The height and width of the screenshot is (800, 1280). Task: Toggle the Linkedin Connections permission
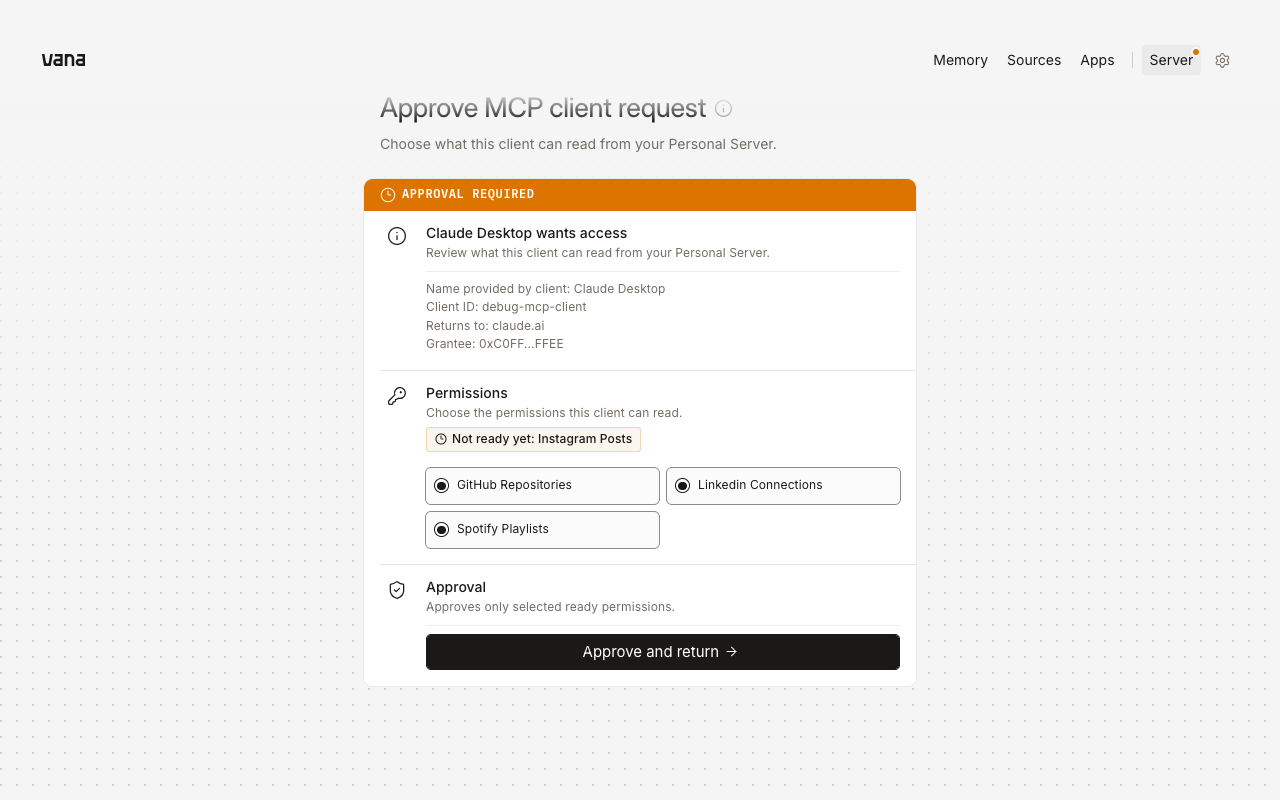point(783,485)
